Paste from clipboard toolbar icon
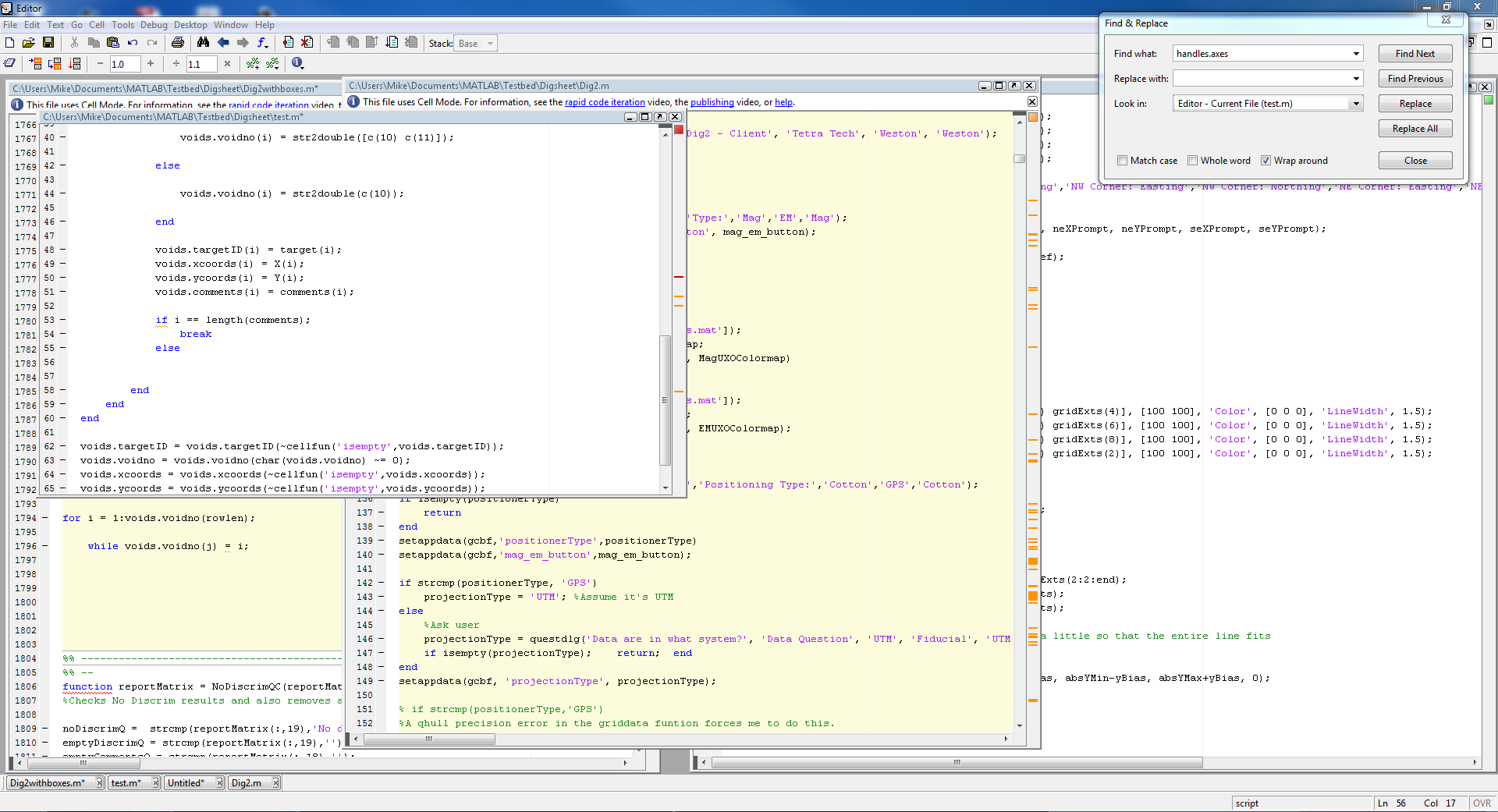The image size is (1498, 812). click(x=113, y=43)
